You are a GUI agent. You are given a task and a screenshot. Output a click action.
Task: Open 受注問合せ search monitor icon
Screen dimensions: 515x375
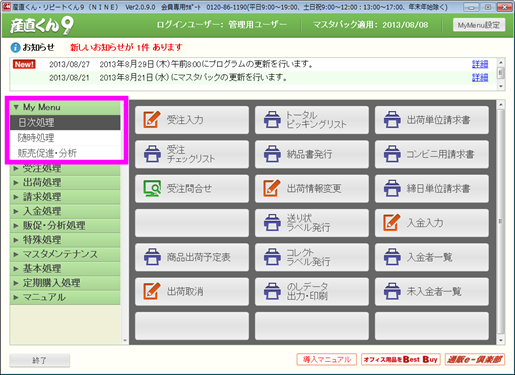point(152,188)
